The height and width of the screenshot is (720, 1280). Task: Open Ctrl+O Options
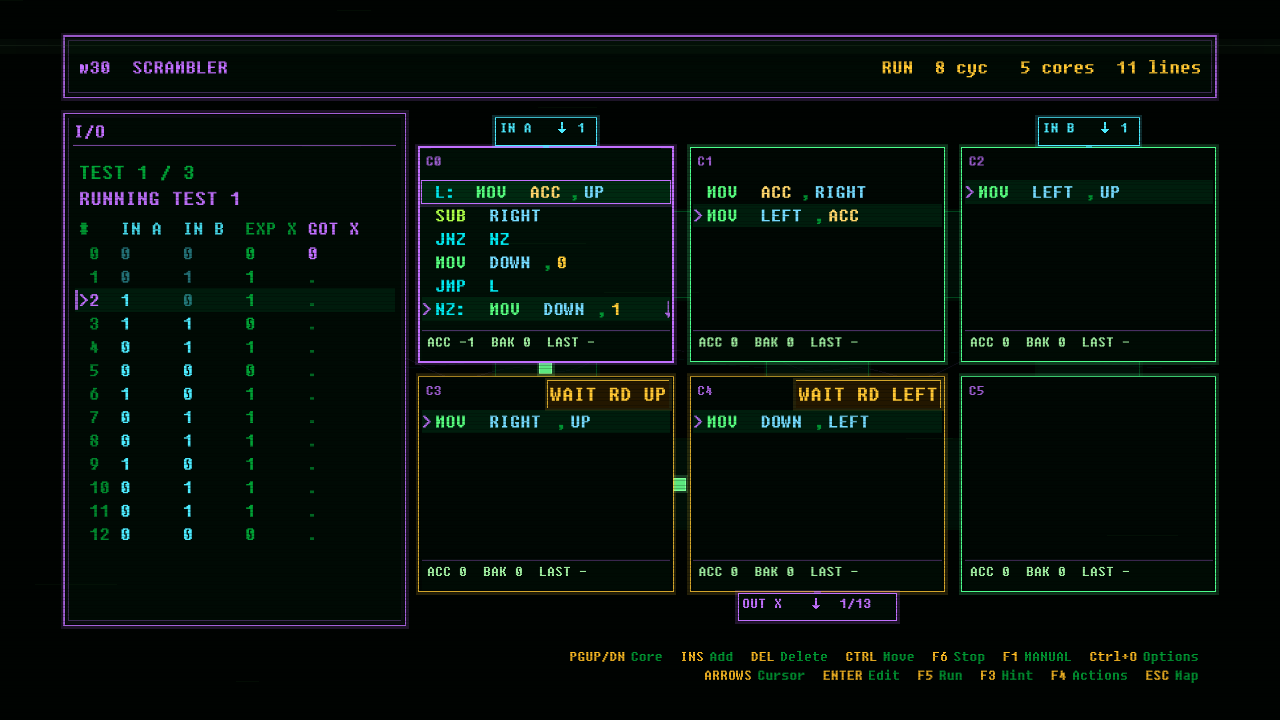(x=1144, y=657)
